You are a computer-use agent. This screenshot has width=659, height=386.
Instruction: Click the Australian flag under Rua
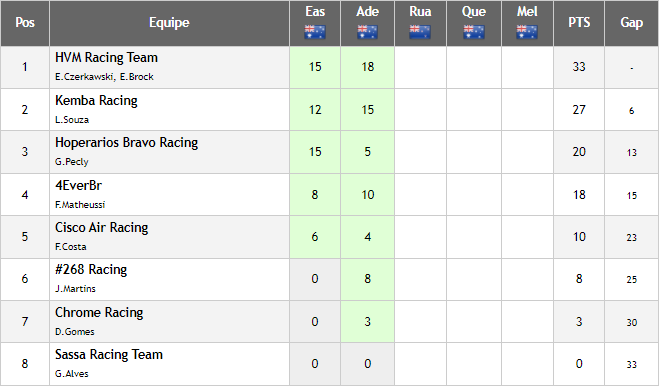click(420, 32)
